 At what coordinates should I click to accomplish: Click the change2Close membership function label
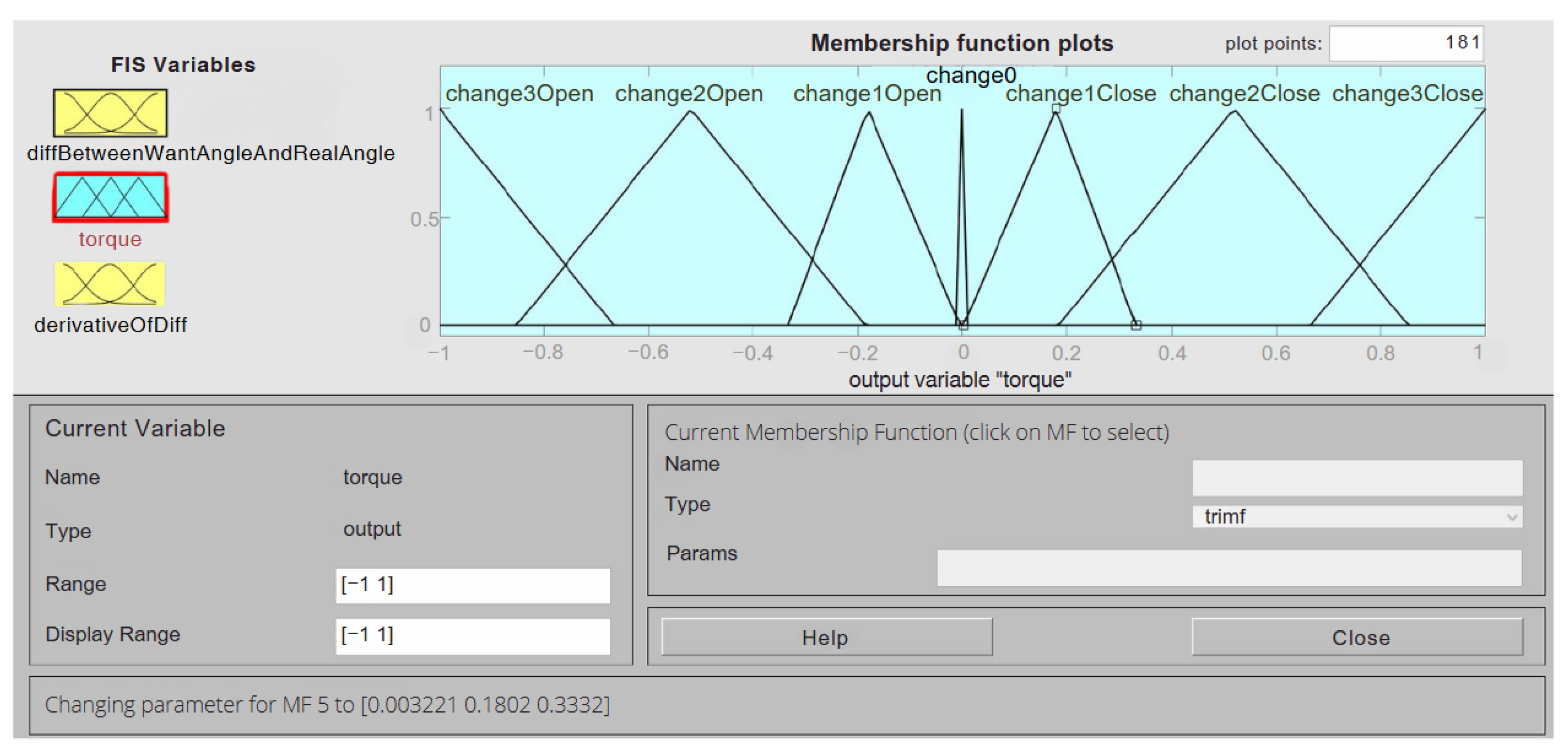(x=1244, y=94)
